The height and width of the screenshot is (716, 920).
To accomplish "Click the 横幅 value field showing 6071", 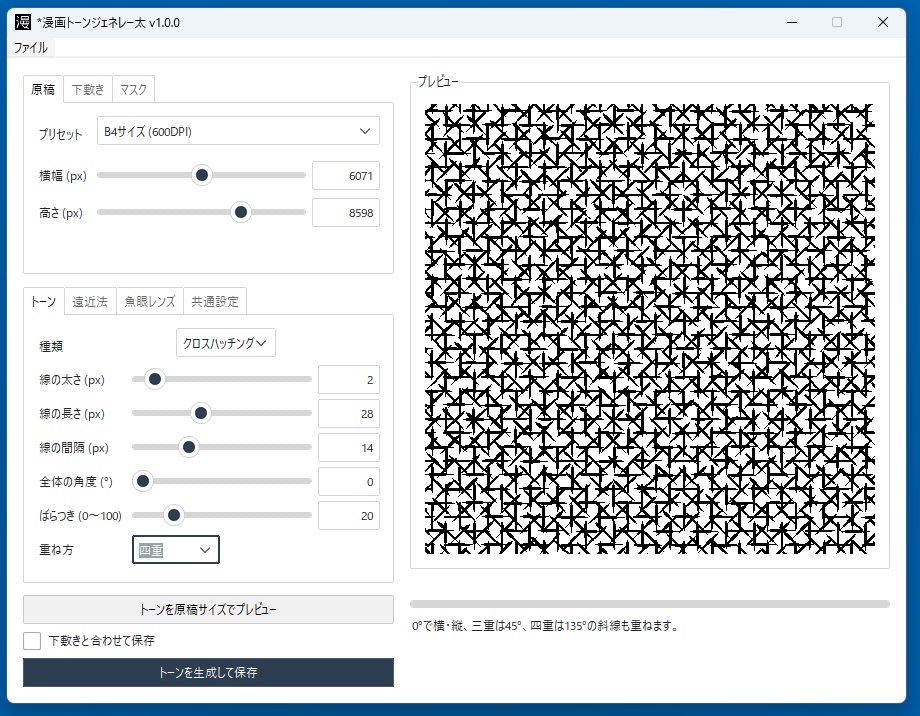I will coord(346,175).
